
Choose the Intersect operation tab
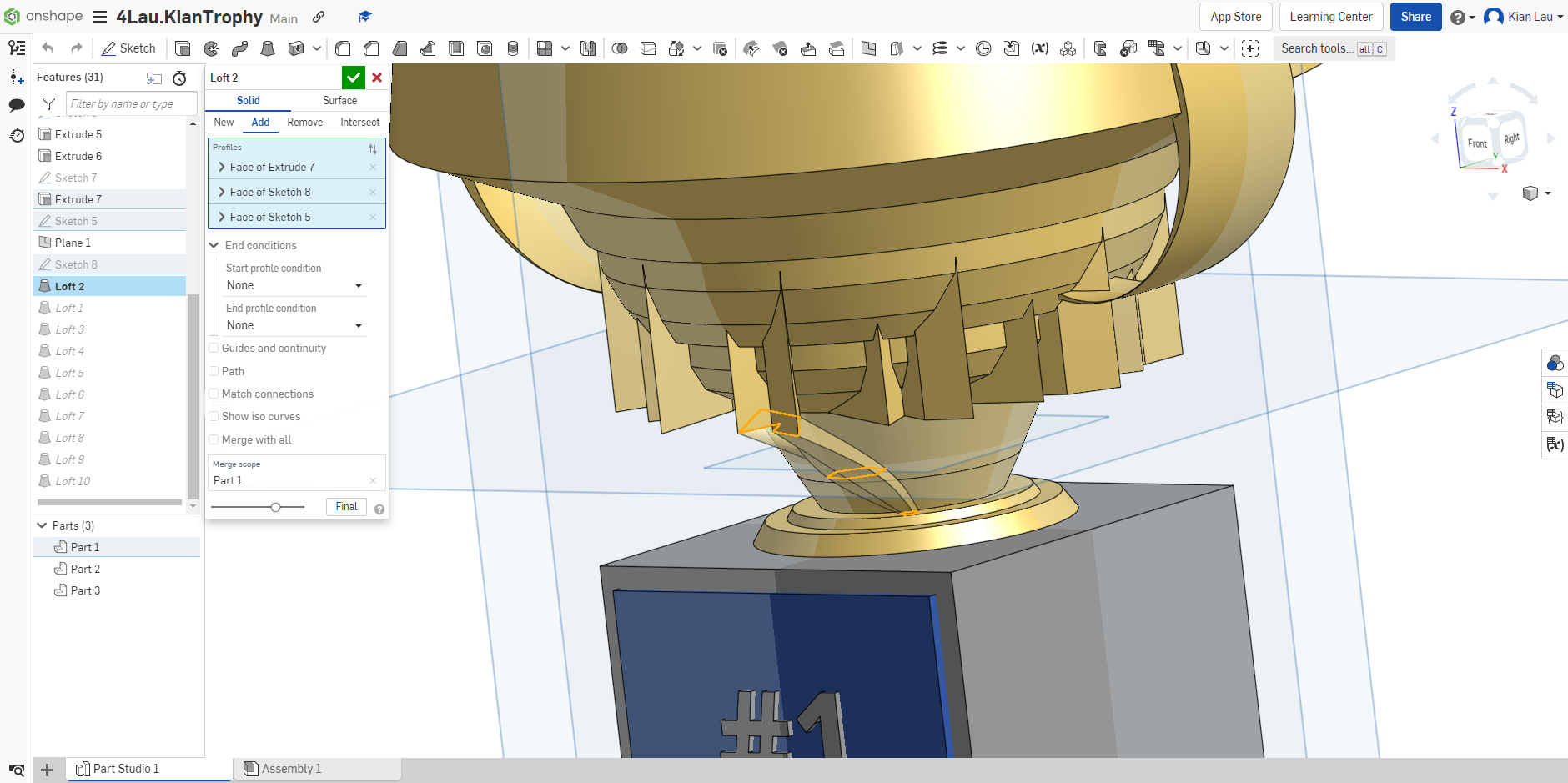tap(359, 122)
